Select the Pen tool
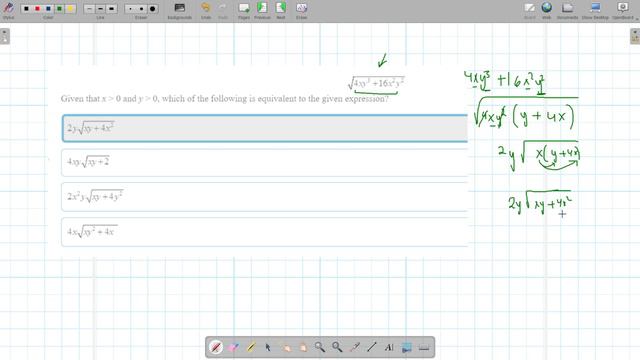The height and width of the screenshot is (360, 640). (216, 347)
